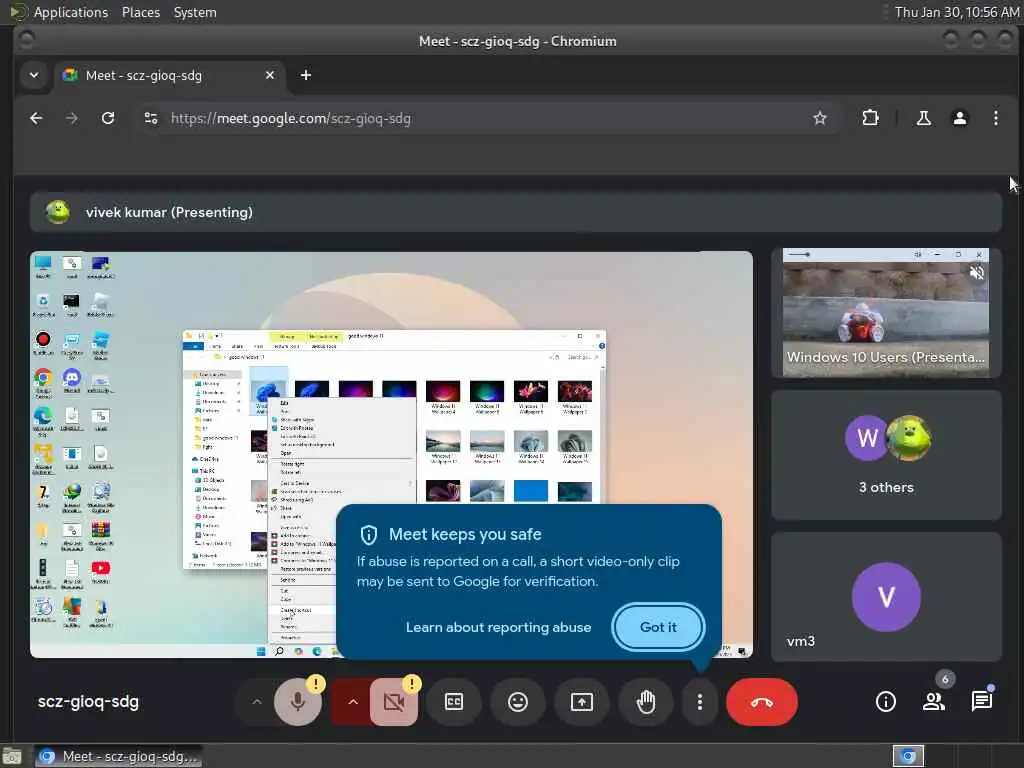Select the Windows 10 Users presentation tile
The width and height of the screenshot is (1024, 768).
click(x=886, y=313)
